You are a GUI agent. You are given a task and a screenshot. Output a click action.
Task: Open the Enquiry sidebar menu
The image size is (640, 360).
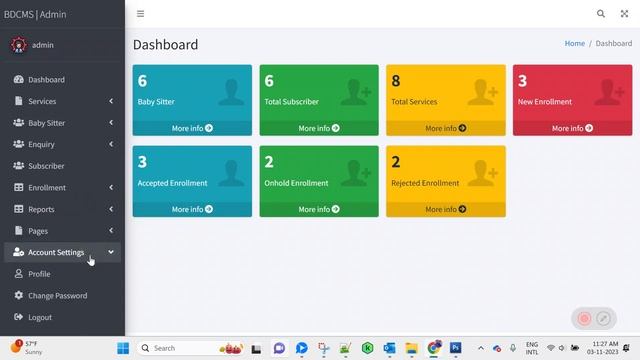(x=62, y=144)
